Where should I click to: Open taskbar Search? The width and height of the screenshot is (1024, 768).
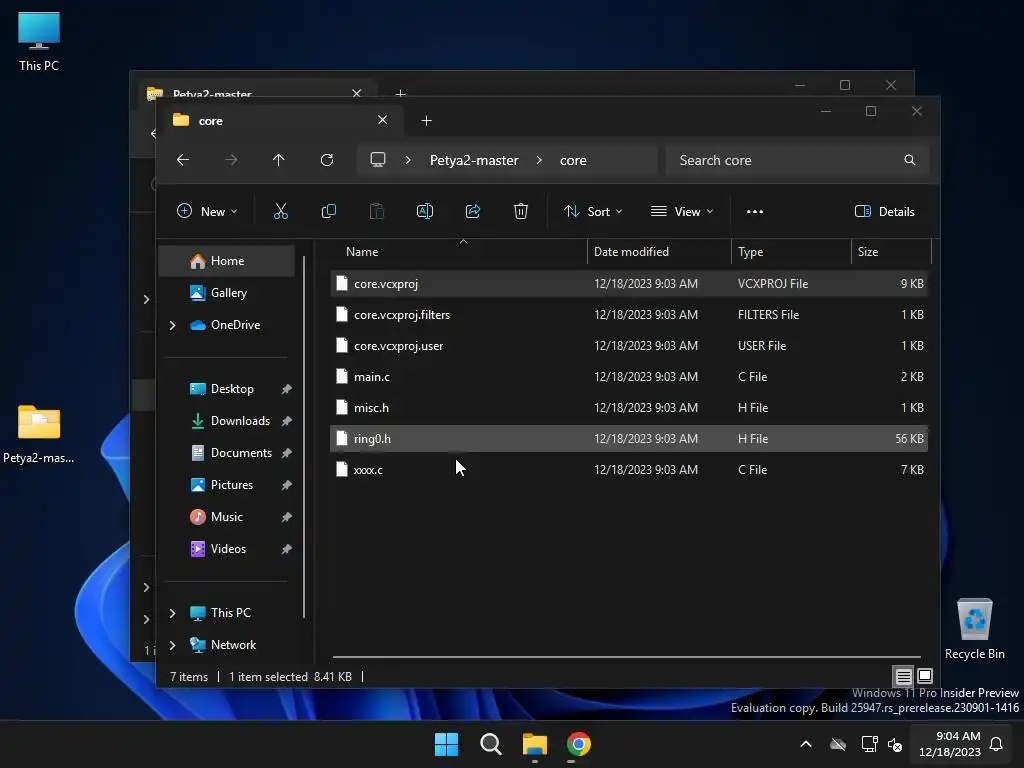490,744
